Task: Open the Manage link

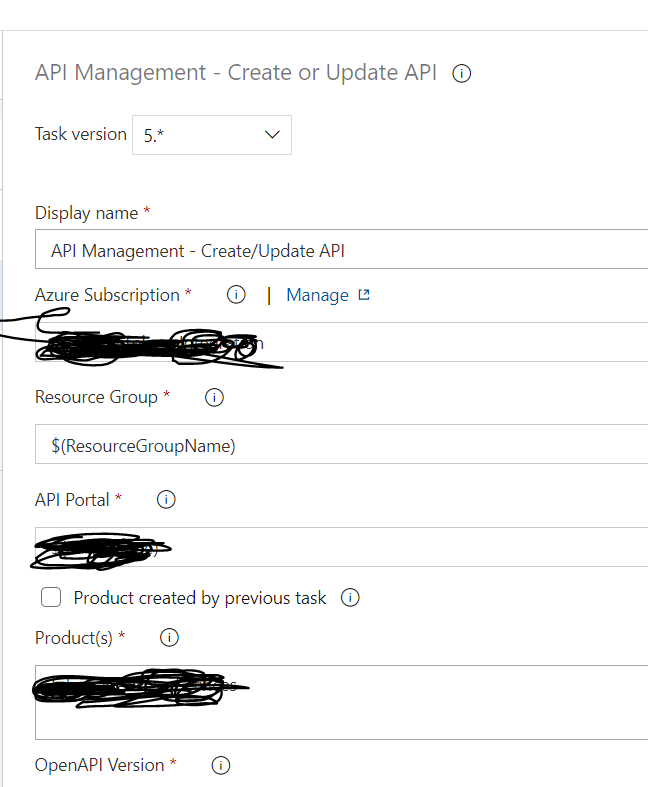Action: [x=317, y=295]
